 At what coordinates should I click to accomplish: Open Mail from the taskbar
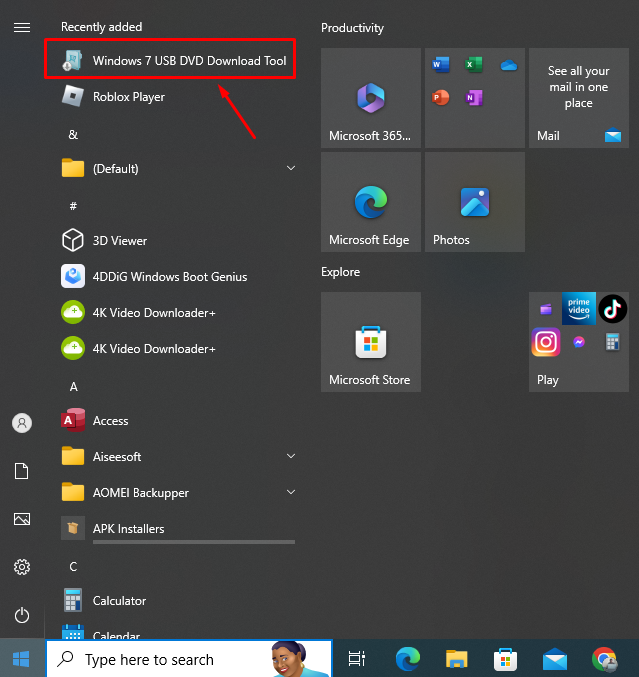click(555, 660)
